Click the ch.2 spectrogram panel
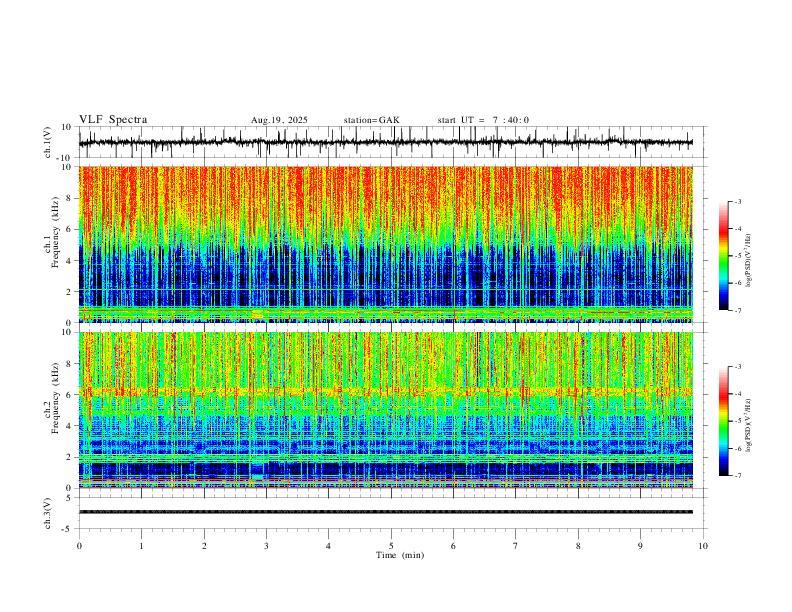The image size is (792, 612). 386,410
